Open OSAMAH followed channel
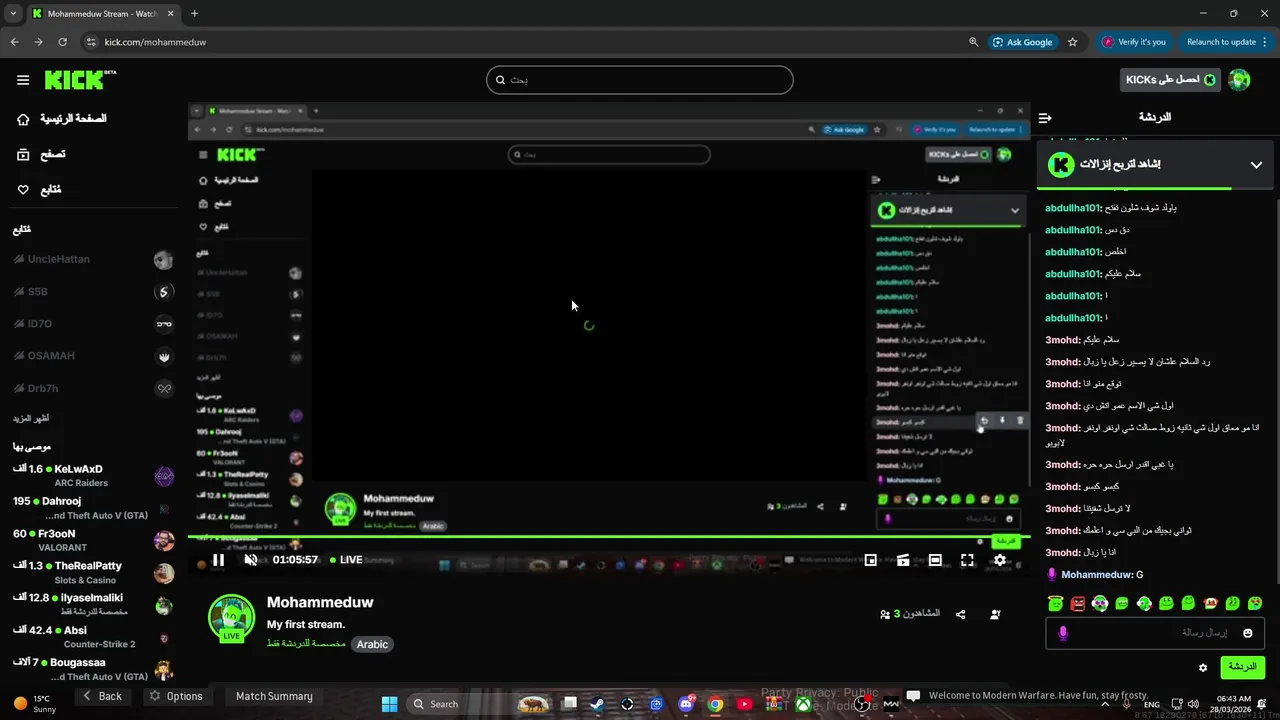 pos(94,356)
